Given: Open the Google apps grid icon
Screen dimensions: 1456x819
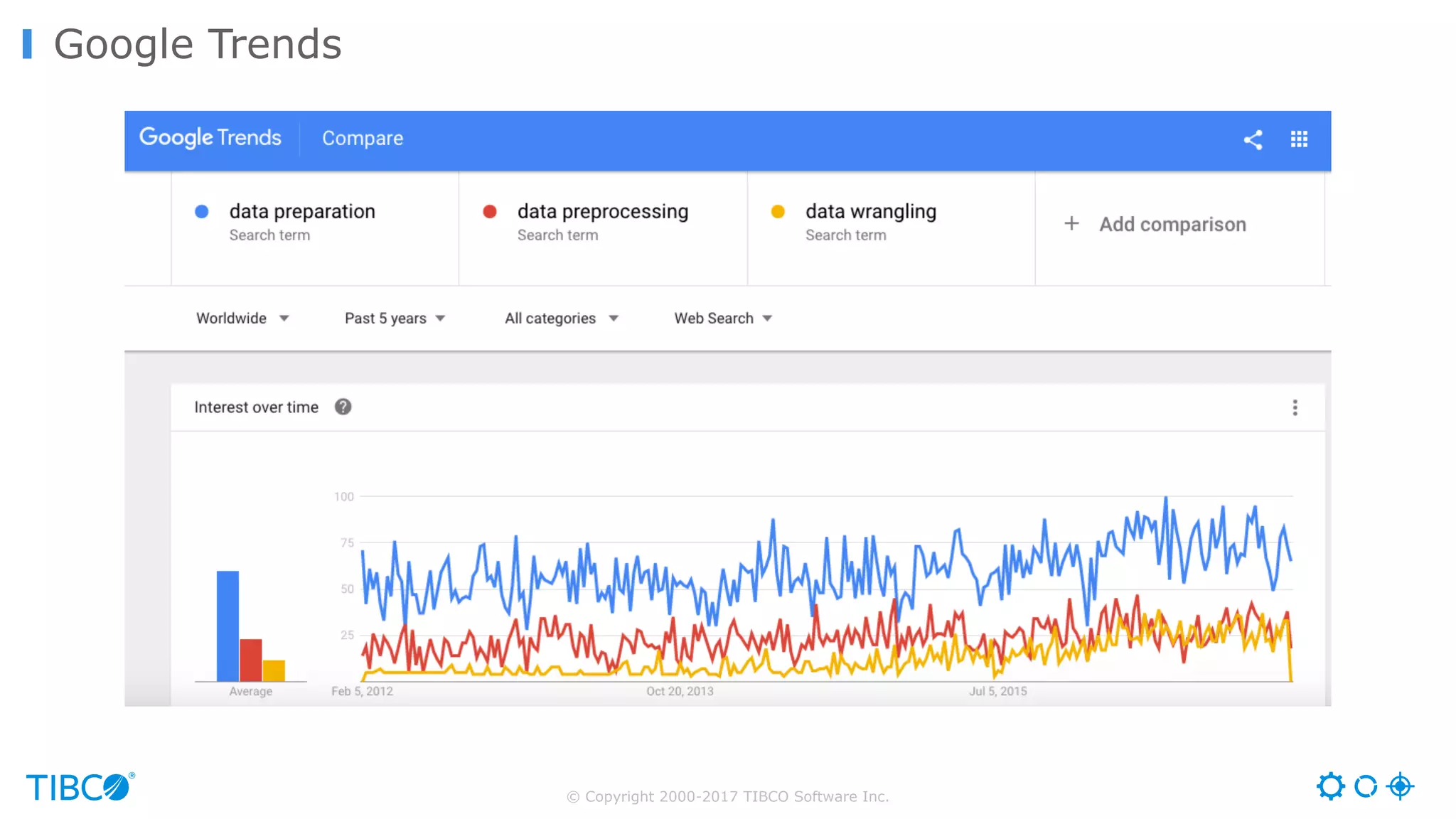Looking at the screenshot, I should 1299,139.
